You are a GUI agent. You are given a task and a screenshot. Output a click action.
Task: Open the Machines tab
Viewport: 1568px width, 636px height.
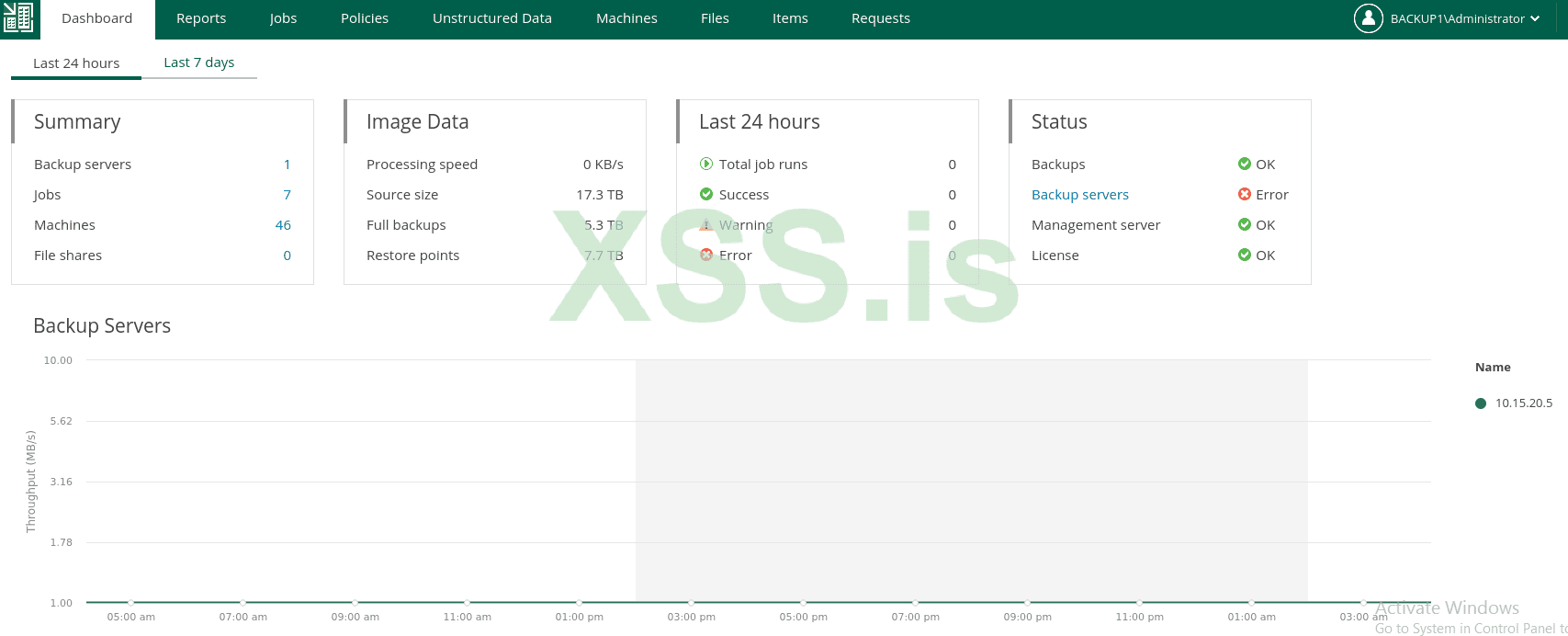pyautogui.click(x=627, y=19)
